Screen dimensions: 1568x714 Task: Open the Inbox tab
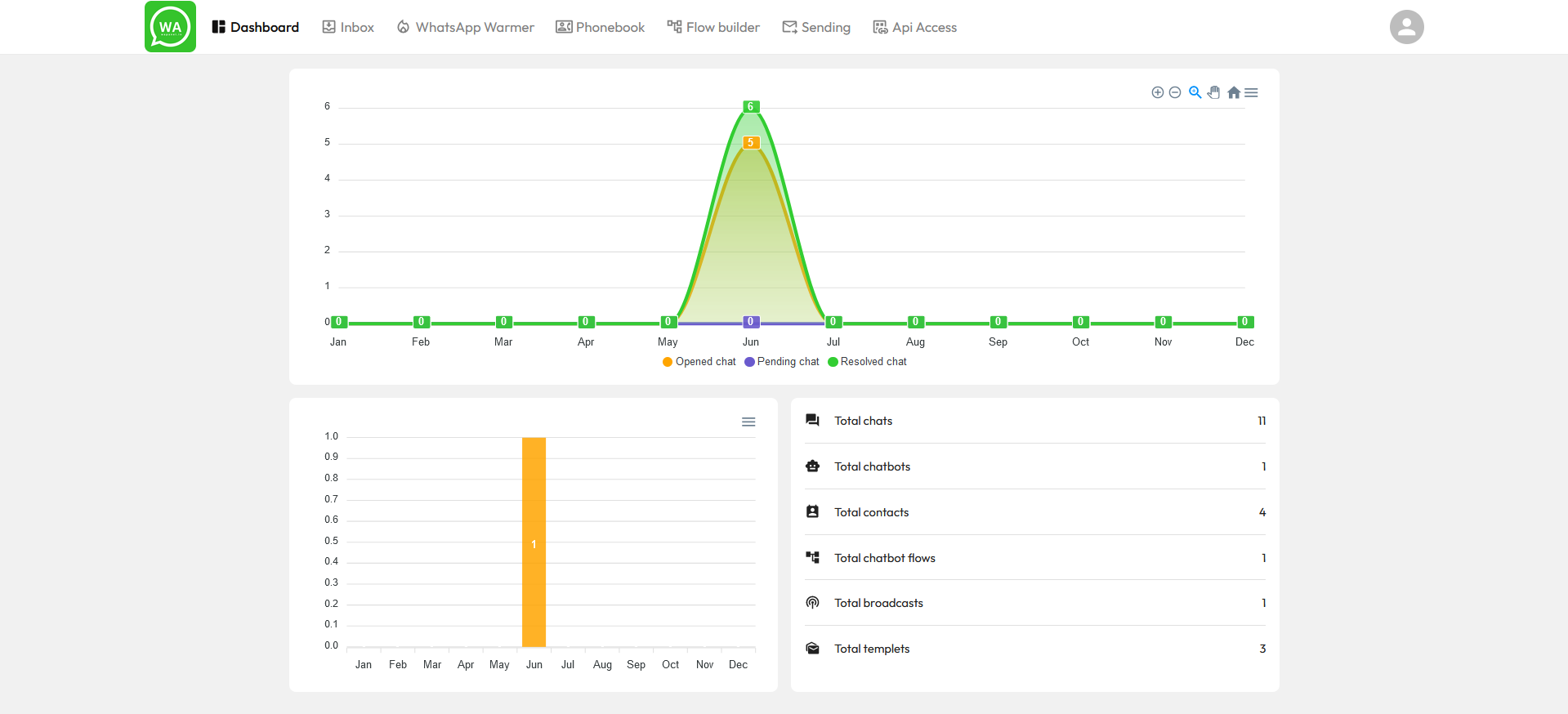point(348,27)
